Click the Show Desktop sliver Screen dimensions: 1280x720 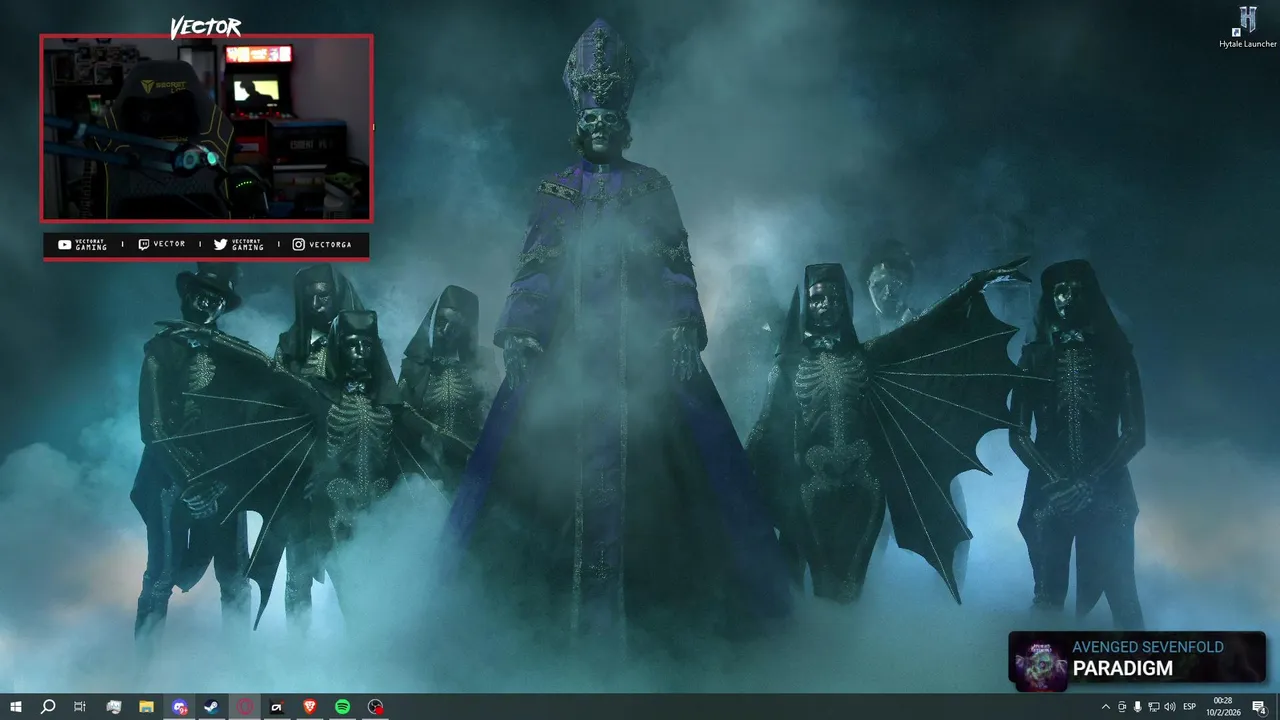[1277, 707]
